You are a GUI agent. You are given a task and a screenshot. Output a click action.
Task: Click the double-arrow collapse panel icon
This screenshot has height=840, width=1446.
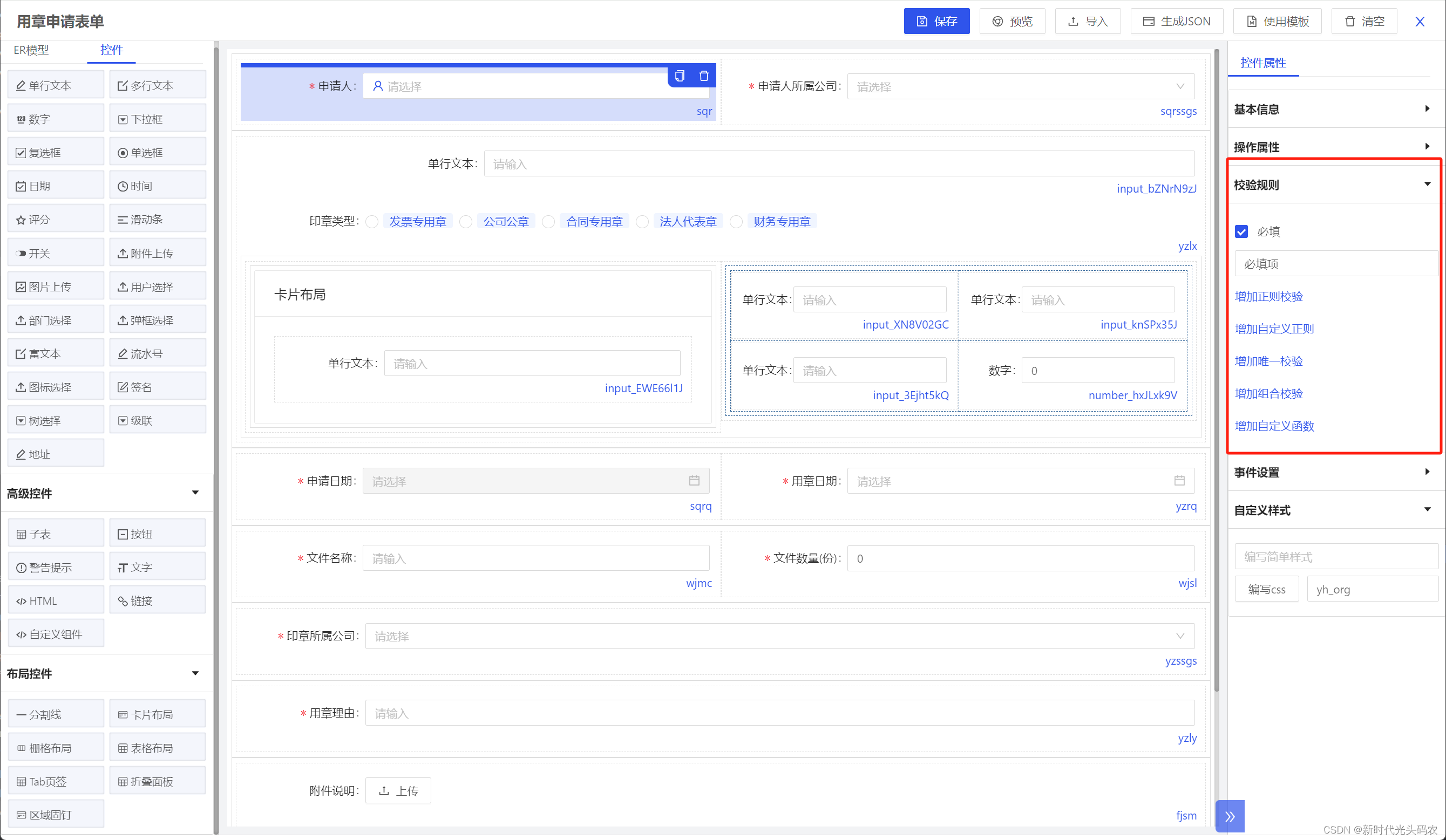pos(1229,816)
